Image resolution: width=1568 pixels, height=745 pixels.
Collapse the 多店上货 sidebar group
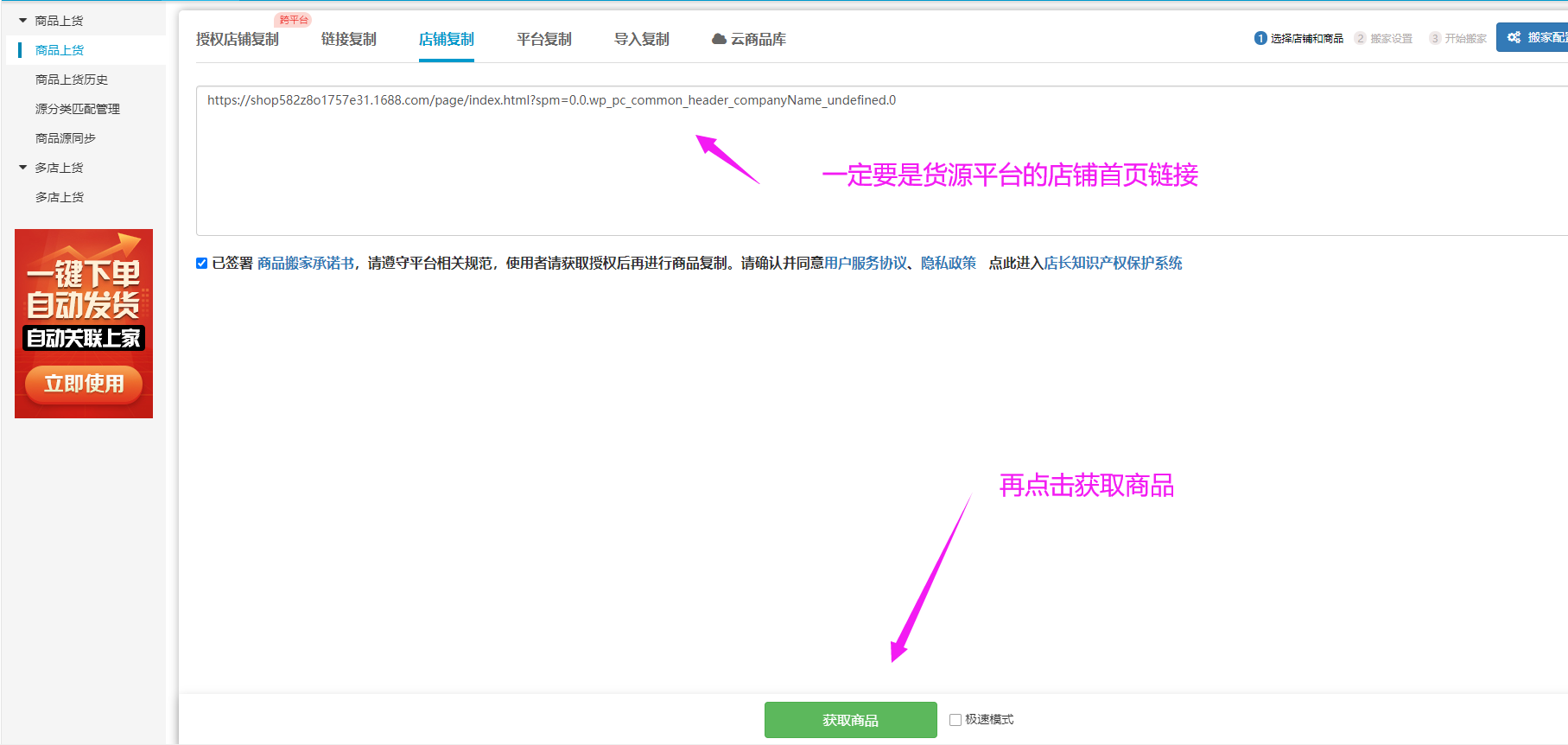(x=23, y=168)
